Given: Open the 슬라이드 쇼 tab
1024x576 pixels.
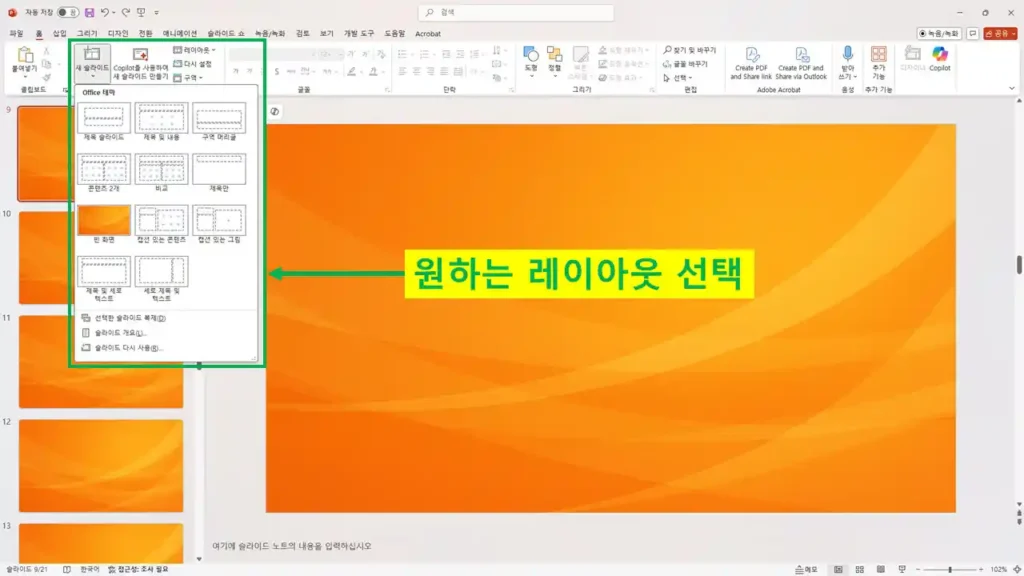Looking at the screenshot, I should [226, 33].
